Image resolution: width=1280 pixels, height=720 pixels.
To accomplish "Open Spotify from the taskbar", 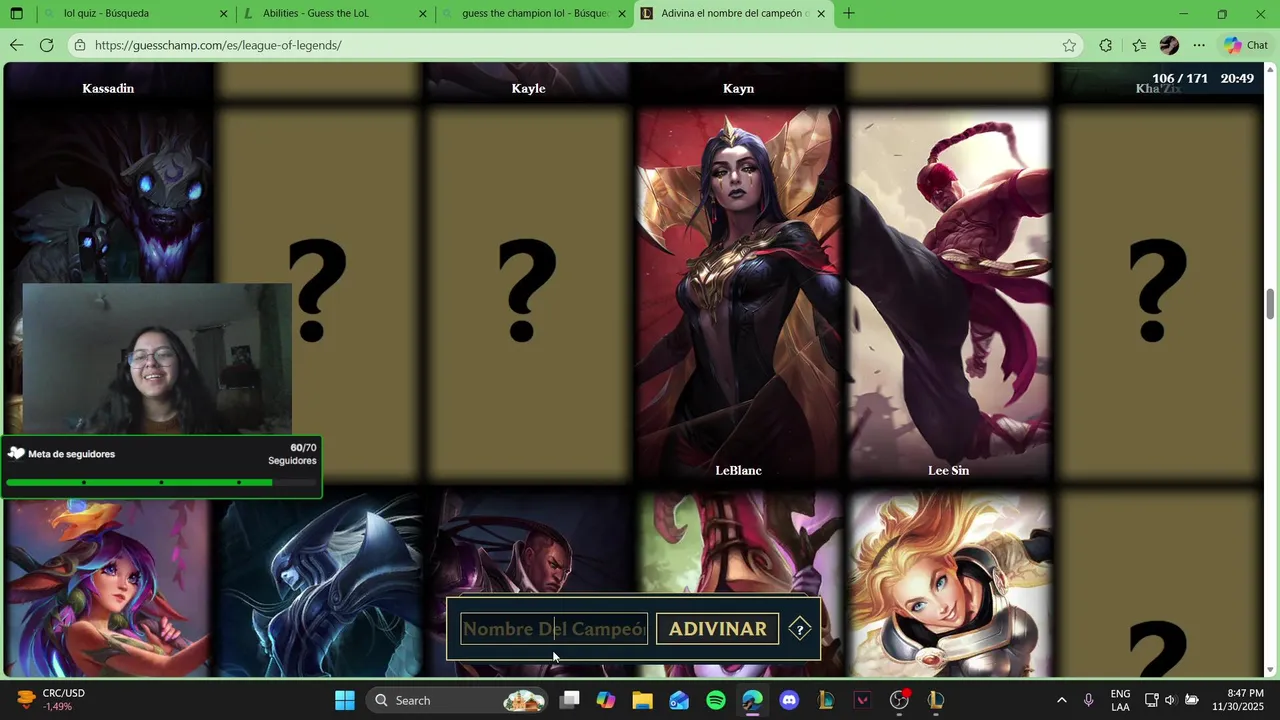I will (x=716, y=700).
